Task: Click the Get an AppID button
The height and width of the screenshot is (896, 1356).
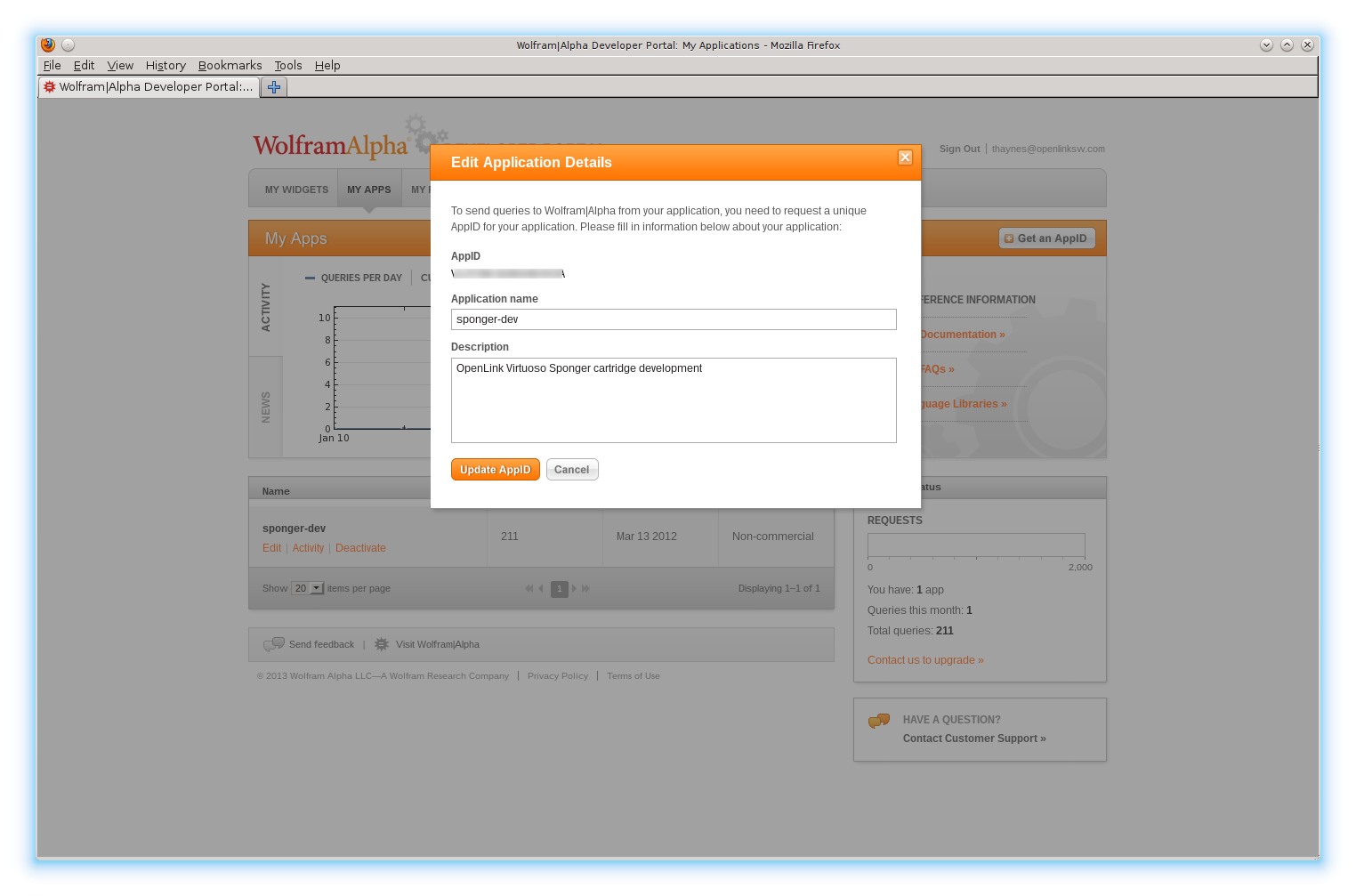Action: pyautogui.click(x=1047, y=238)
